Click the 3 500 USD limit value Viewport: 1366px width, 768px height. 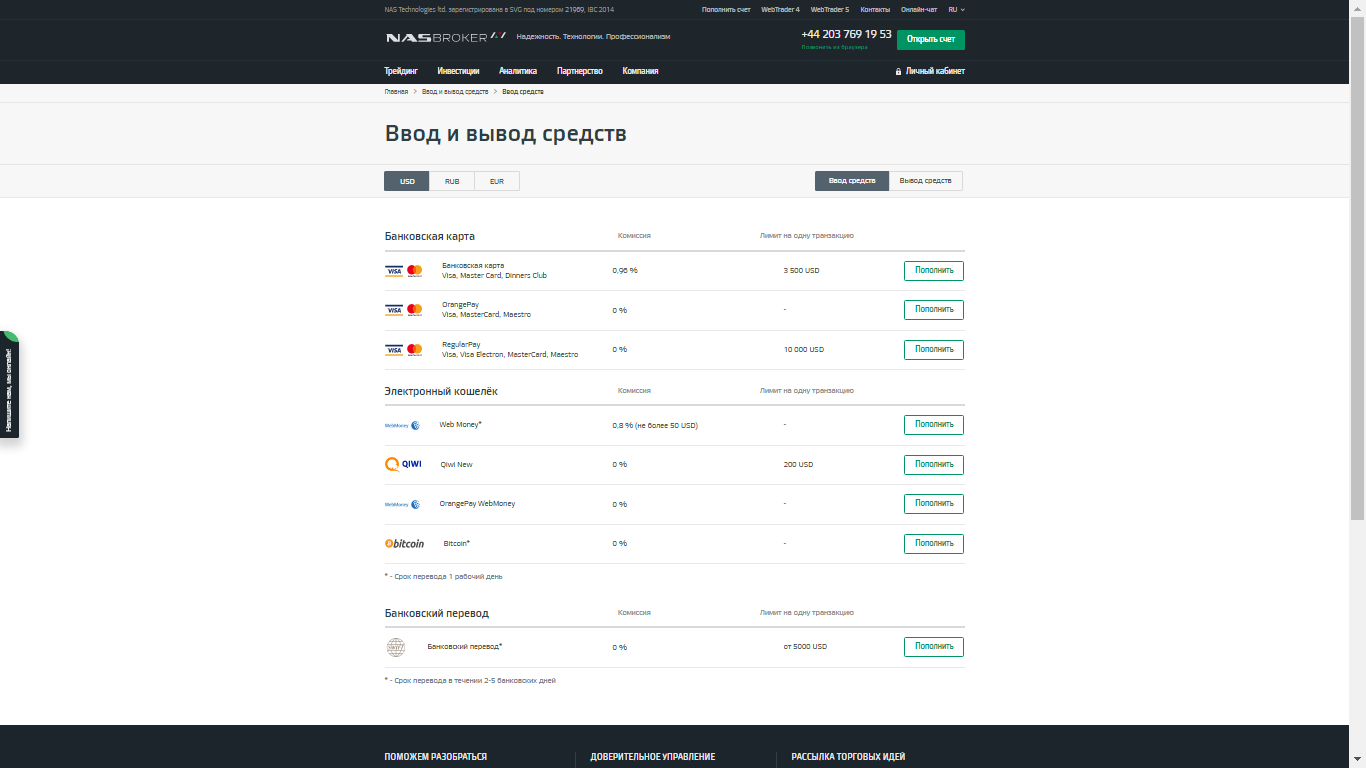[x=801, y=271]
